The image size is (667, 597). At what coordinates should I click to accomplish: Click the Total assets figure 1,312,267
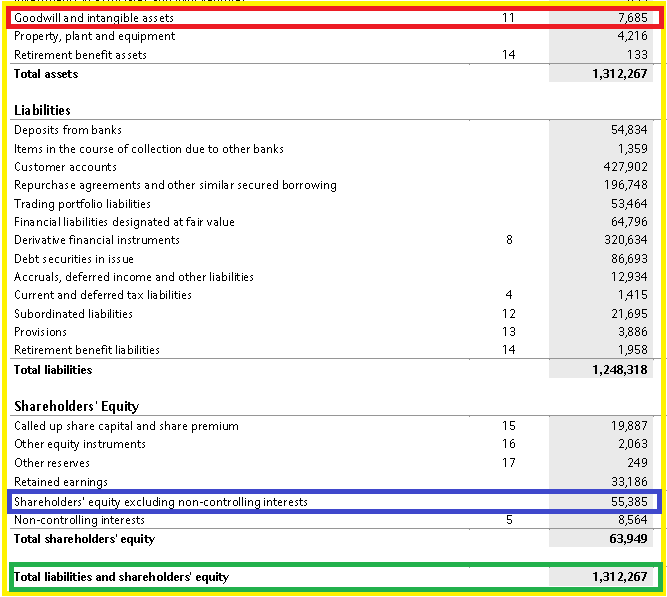tap(620, 74)
